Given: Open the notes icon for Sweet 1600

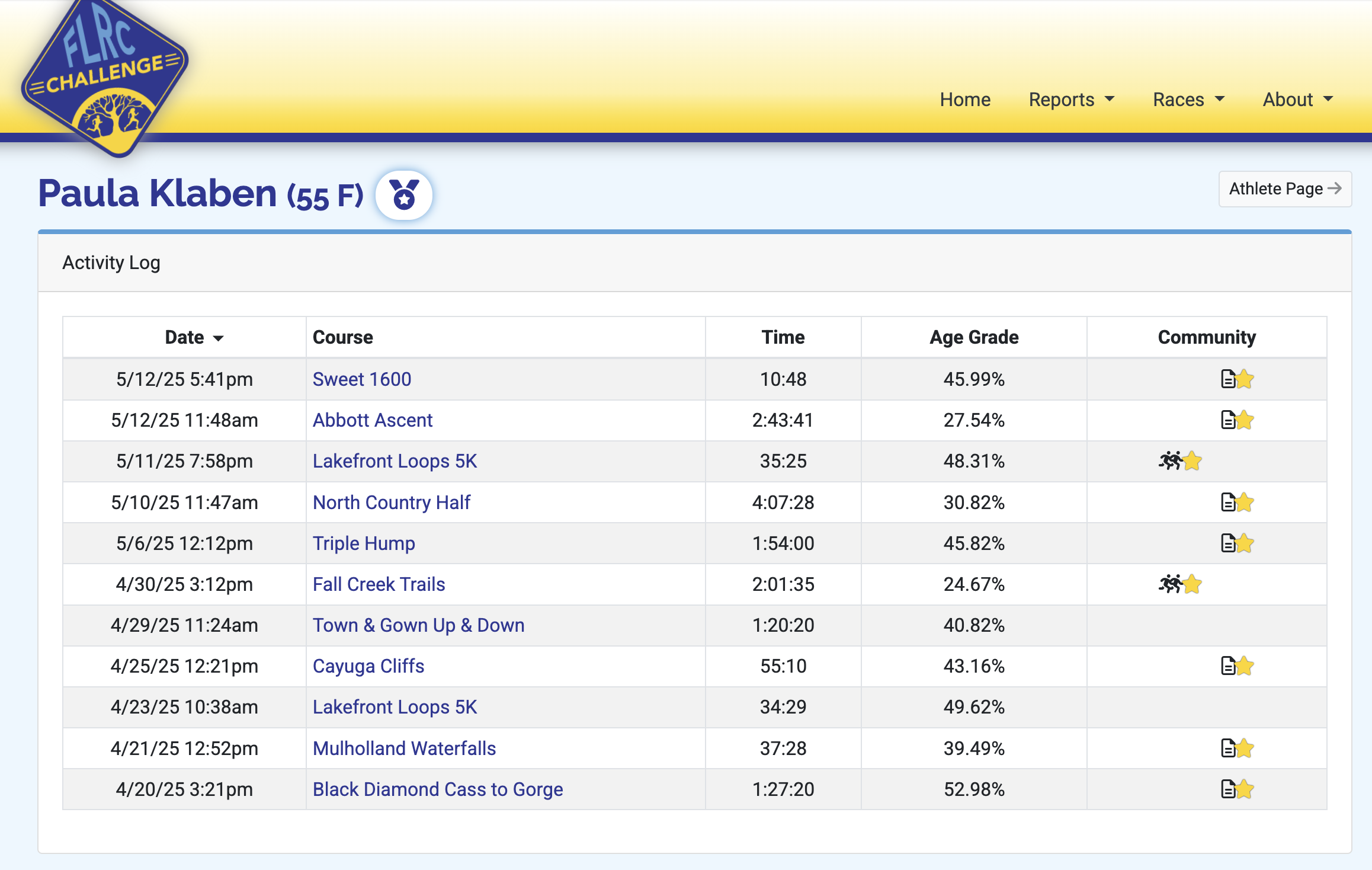Looking at the screenshot, I should [1228, 379].
